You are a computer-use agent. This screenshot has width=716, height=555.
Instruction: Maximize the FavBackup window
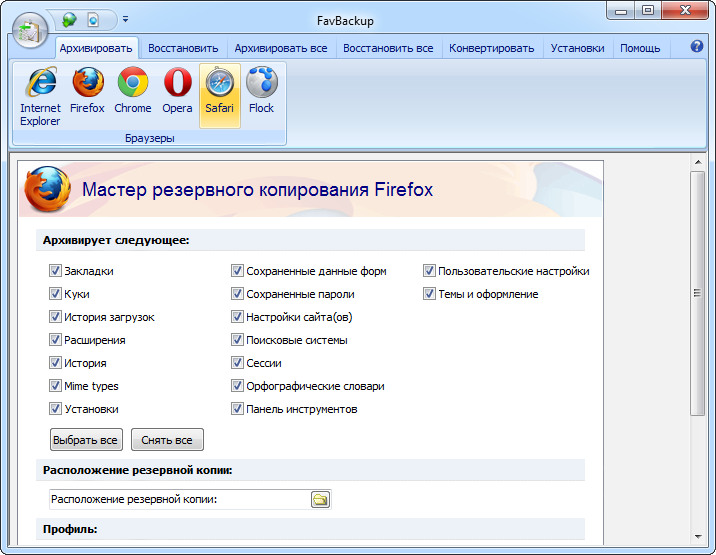coord(648,10)
